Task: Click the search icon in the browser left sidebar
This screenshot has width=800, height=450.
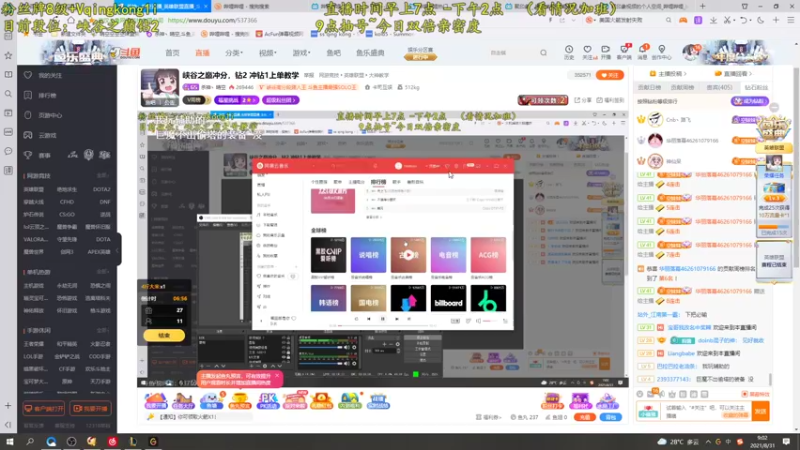Action: click(x=8, y=94)
